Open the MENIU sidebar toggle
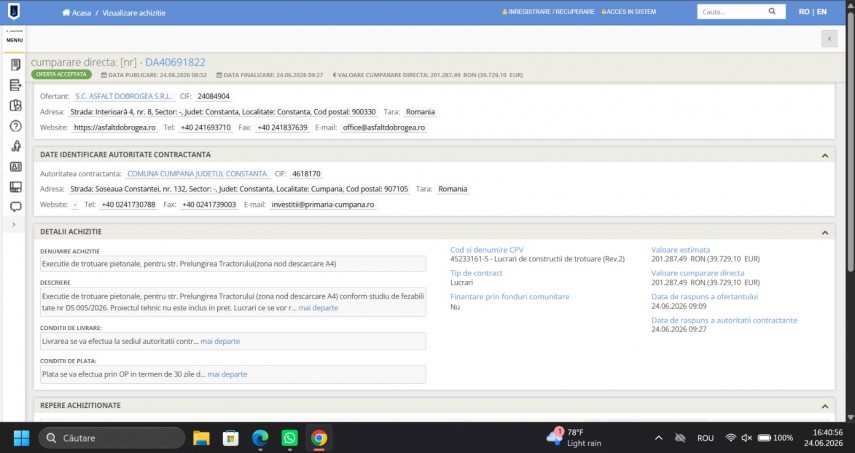Screen dimensions: 855x453 pyautogui.click(x=14, y=39)
